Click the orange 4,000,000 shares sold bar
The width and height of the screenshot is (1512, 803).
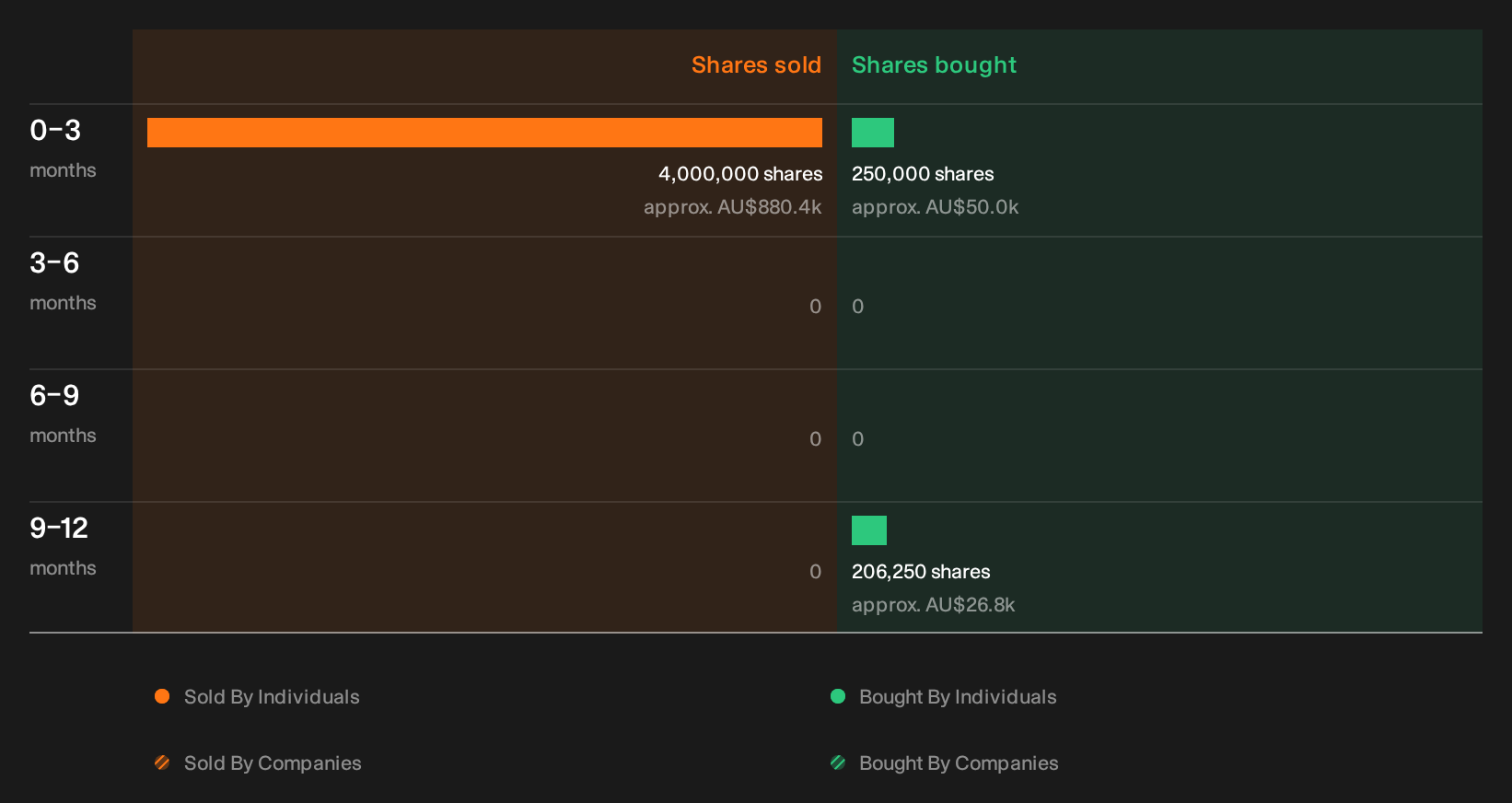[x=484, y=133]
